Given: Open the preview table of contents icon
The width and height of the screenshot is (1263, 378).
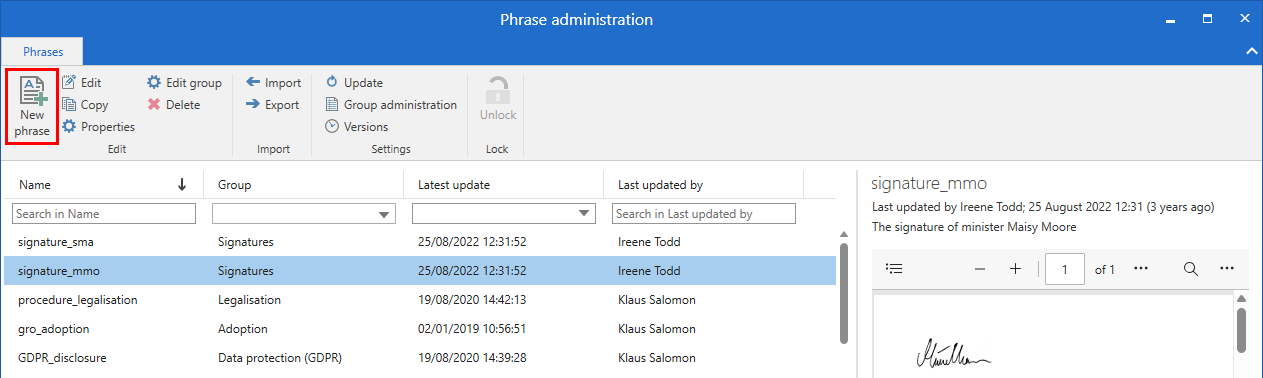Looking at the screenshot, I should 895,269.
